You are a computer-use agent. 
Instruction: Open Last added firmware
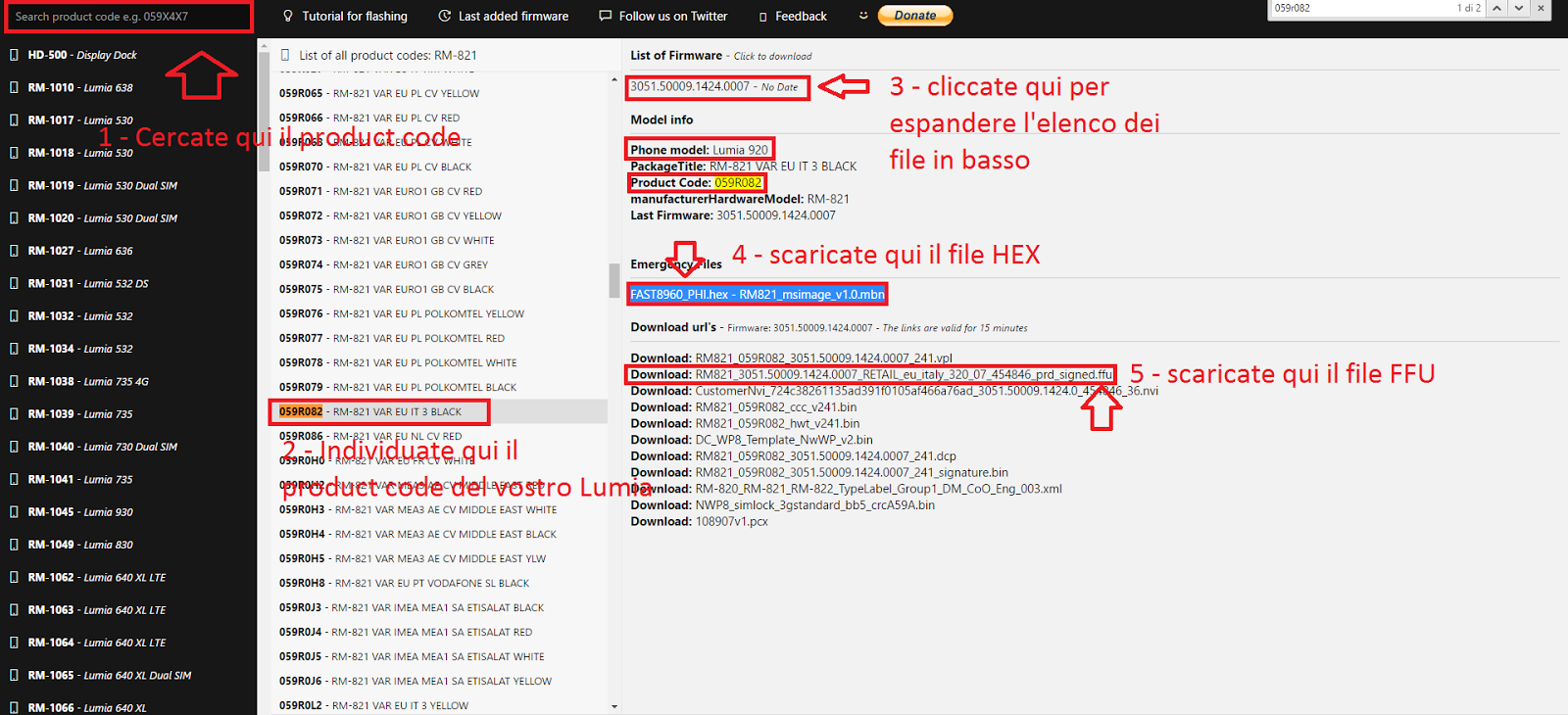click(x=514, y=16)
